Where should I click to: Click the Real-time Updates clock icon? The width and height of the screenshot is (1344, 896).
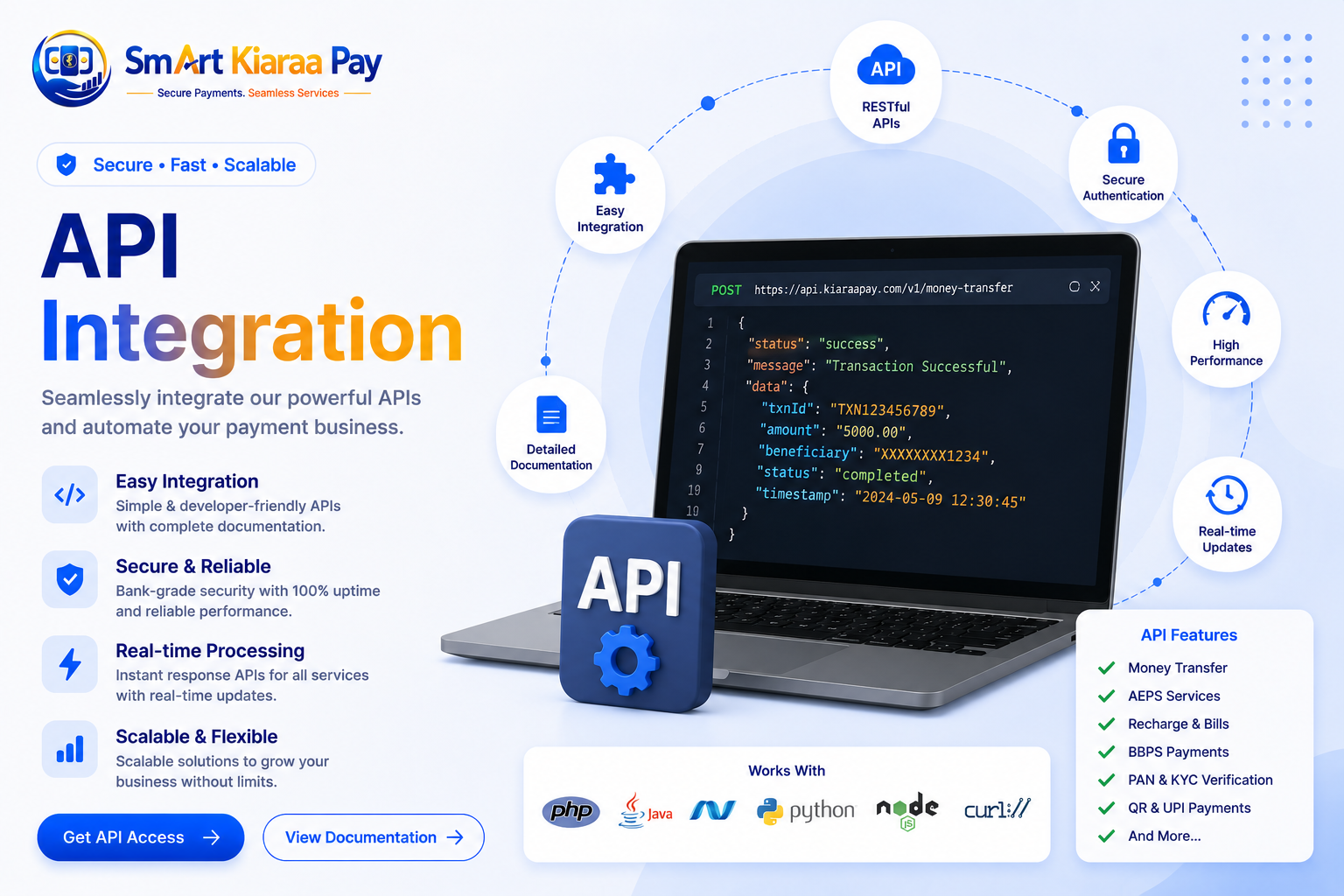coord(1227,495)
